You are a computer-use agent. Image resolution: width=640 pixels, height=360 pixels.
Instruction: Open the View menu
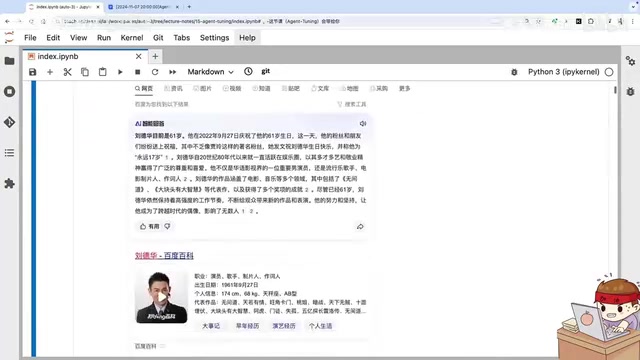point(78,38)
